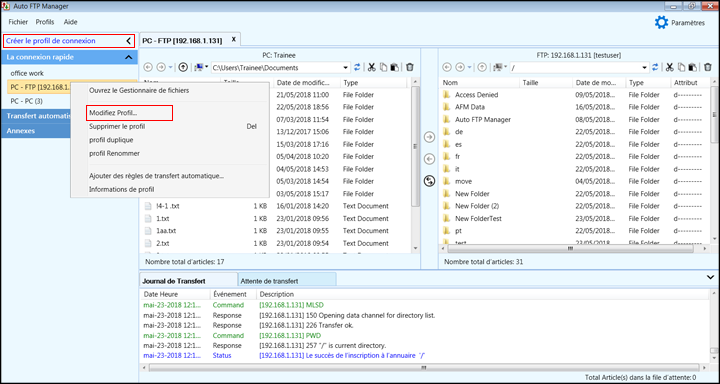
Task: Close the PC - FTP [192.168.1.131] tab
Action: click(x=233, y=40)
